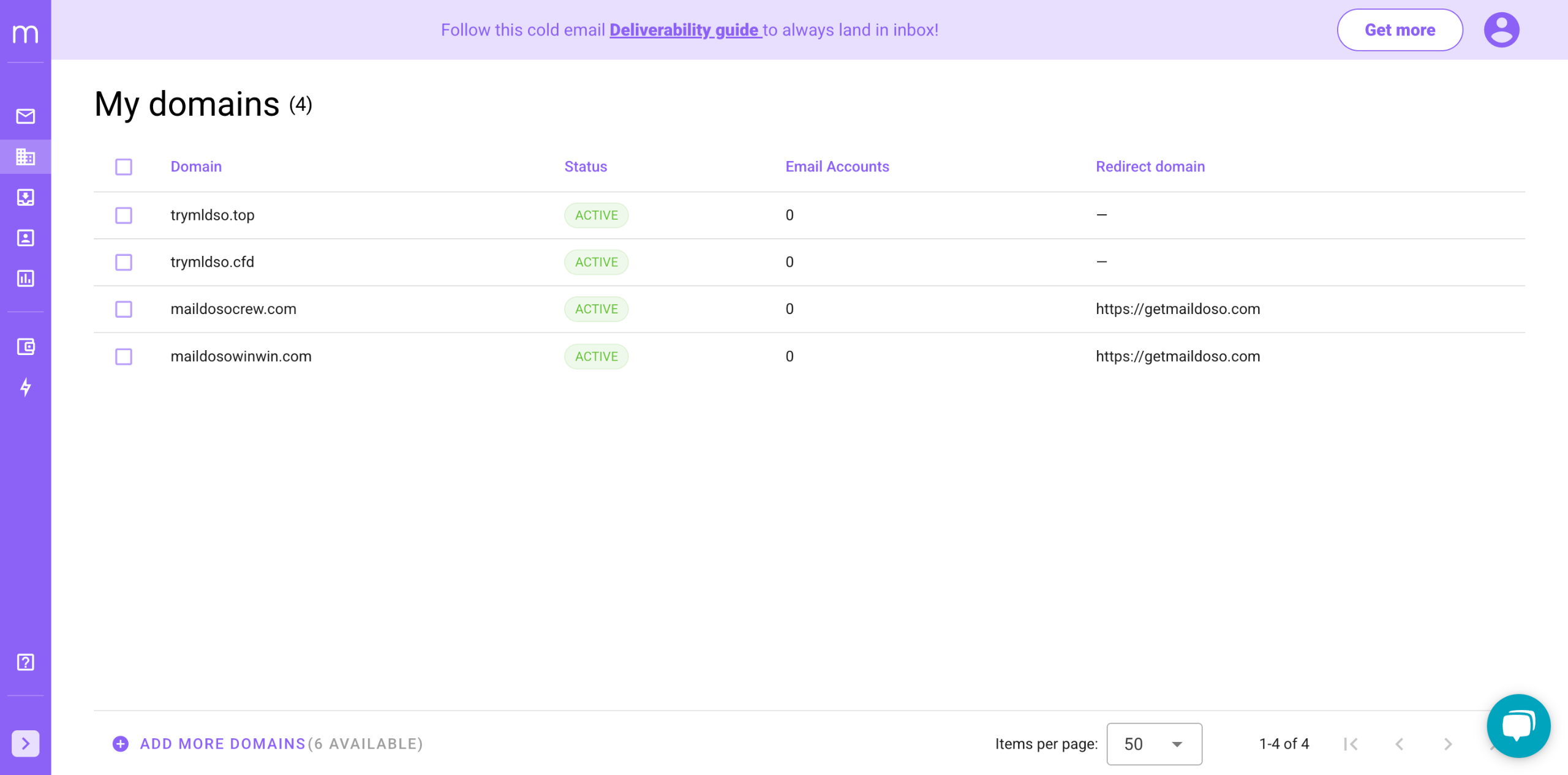Screen dimensions: 1568x775
Task: Click the lightning bolt icon in sidebar
Action: pos(25,387)
